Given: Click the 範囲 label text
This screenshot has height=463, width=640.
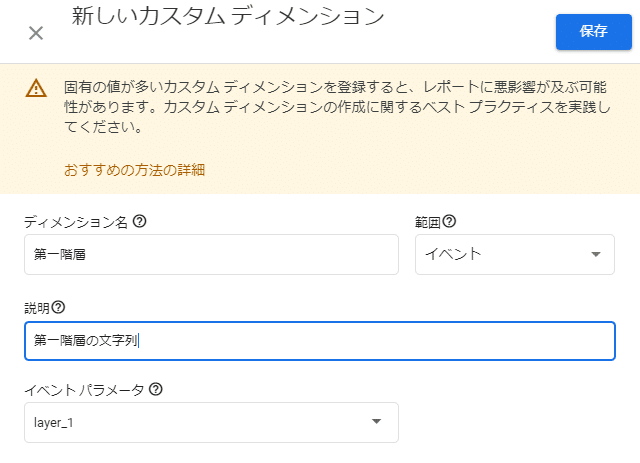Looking at the screenshot, I should coord(428,222).
